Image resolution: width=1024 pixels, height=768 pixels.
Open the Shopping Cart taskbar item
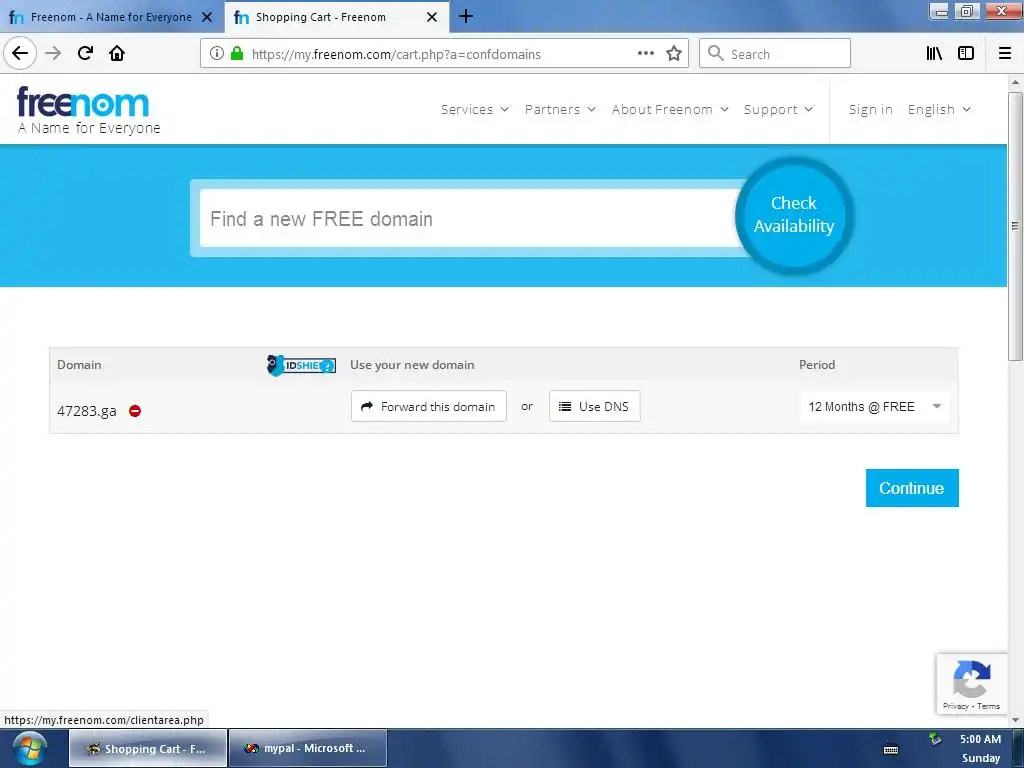coord(148,748)
